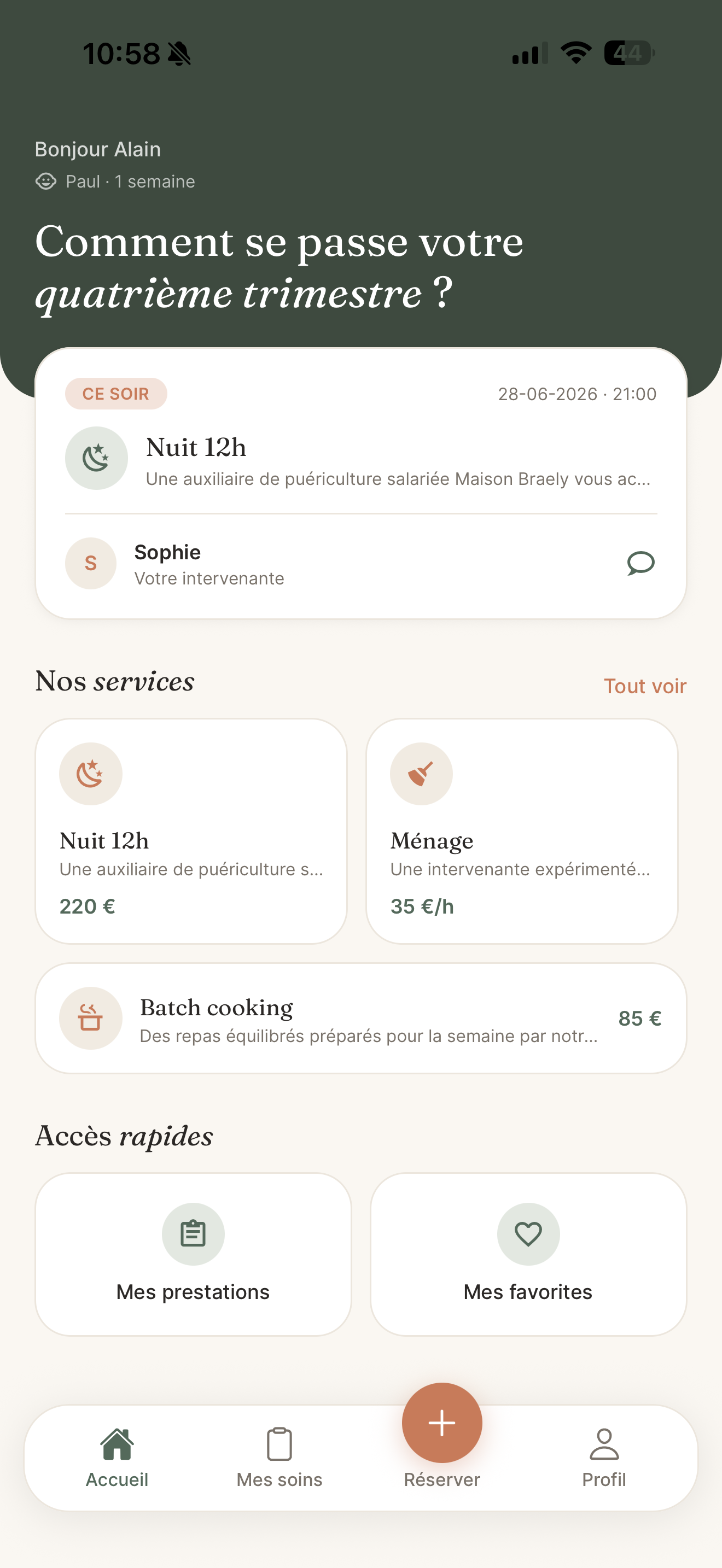Screen dimensions: 722x1568
Task: Switch to the Accueil tab
Action: [117, 1457]
